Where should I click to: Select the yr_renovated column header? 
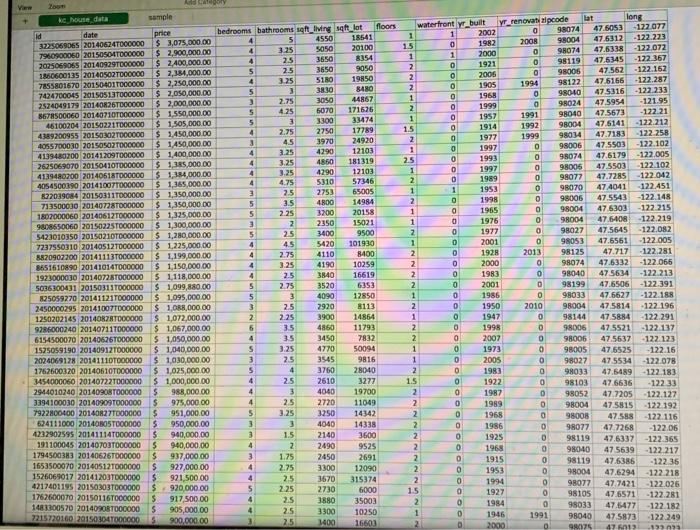pos(519,21)
